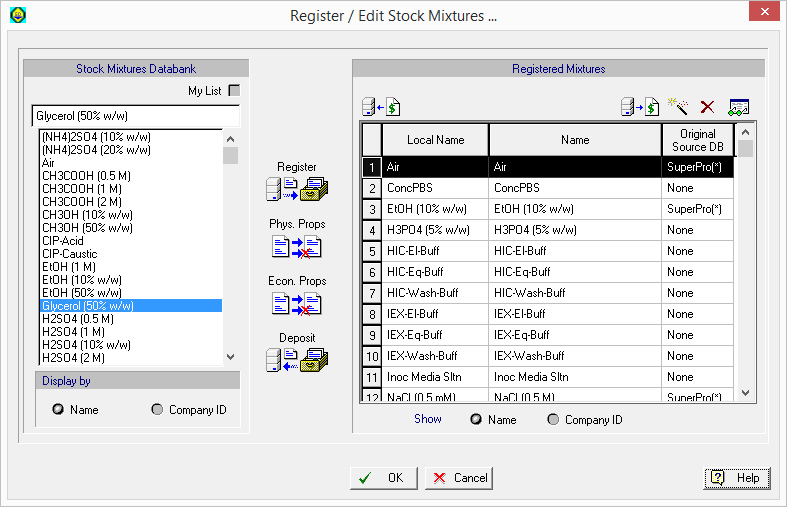Click the application icon in title bar

[18, 15]
